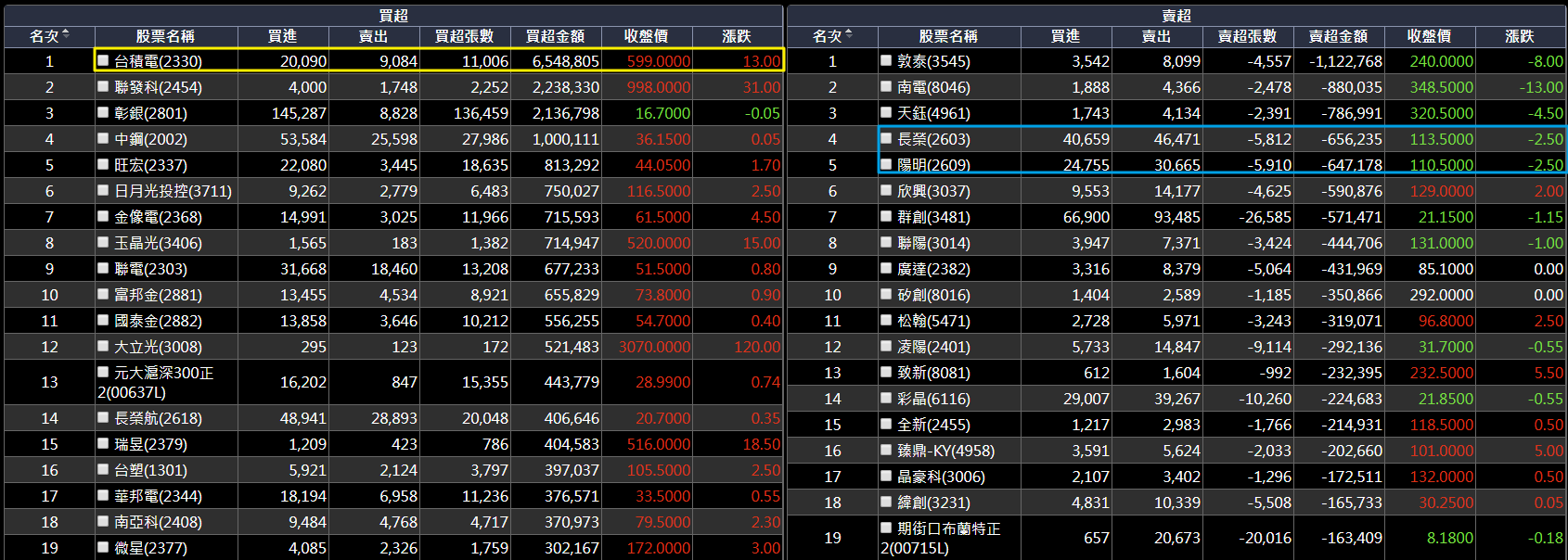This screenshot has height=560, width=1568.
Task: Tick the checkbox beside 日月光投控(3711)
Action: [104, 190]
